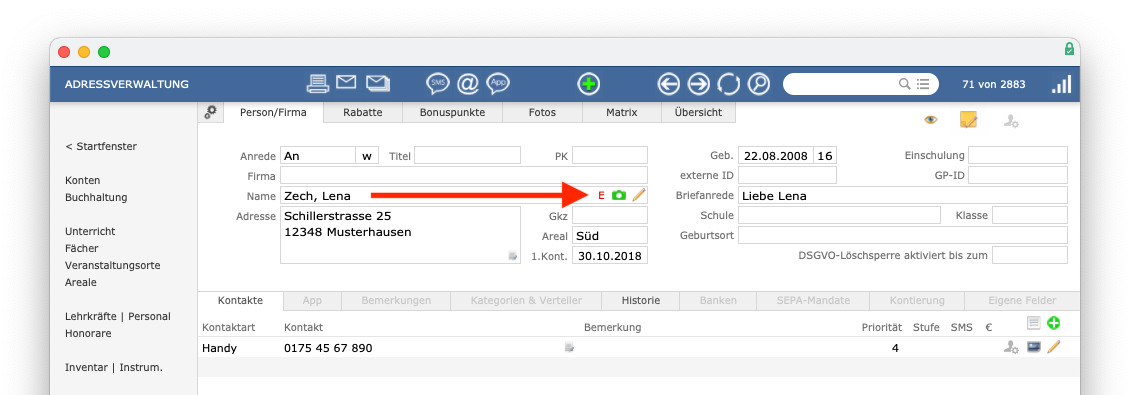Edit the Handy contact with the pencil
This screenshot has height=395, width=1136.
[x=1053, y=347]
